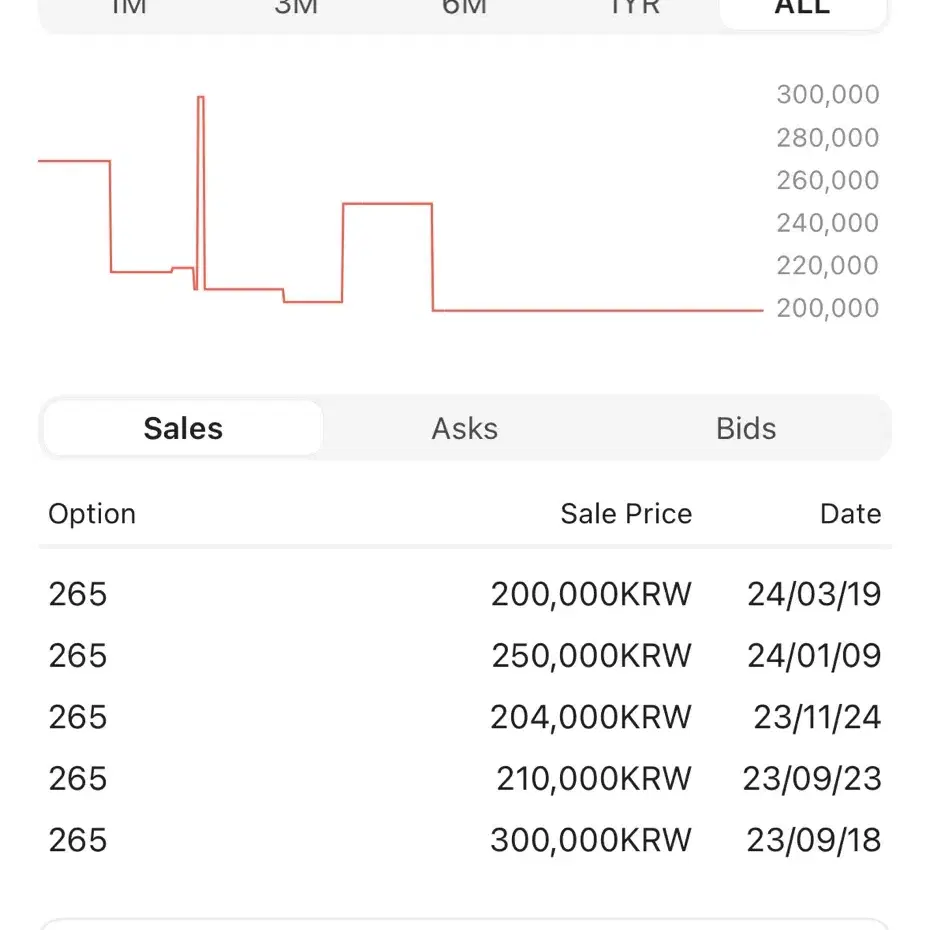Switch chart to 6M range
Screen dimensions: 930x930
pyautogui.click(x=464, y=8)
